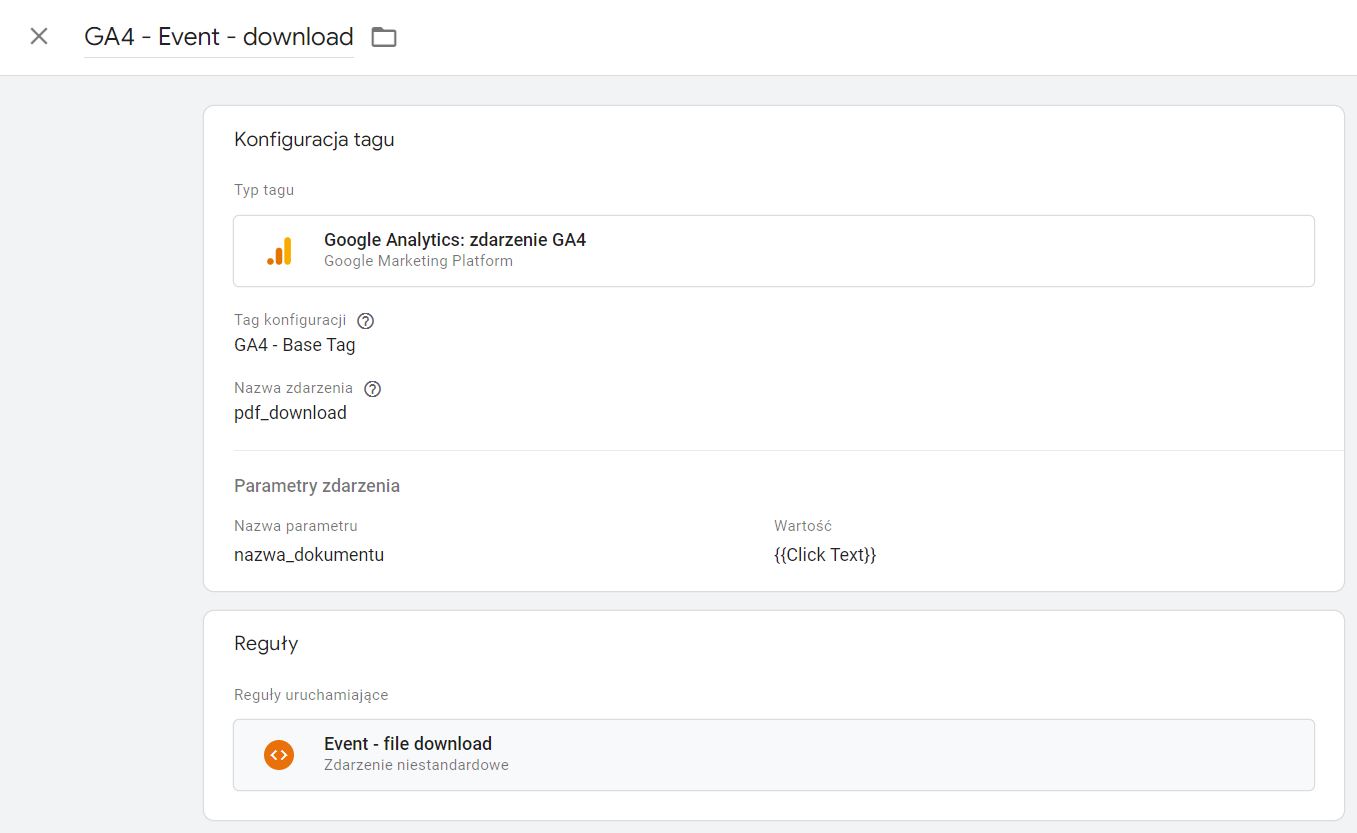Open the Event - file download trigger
This screenshot has height=833, width=1357.
(773, 755)
